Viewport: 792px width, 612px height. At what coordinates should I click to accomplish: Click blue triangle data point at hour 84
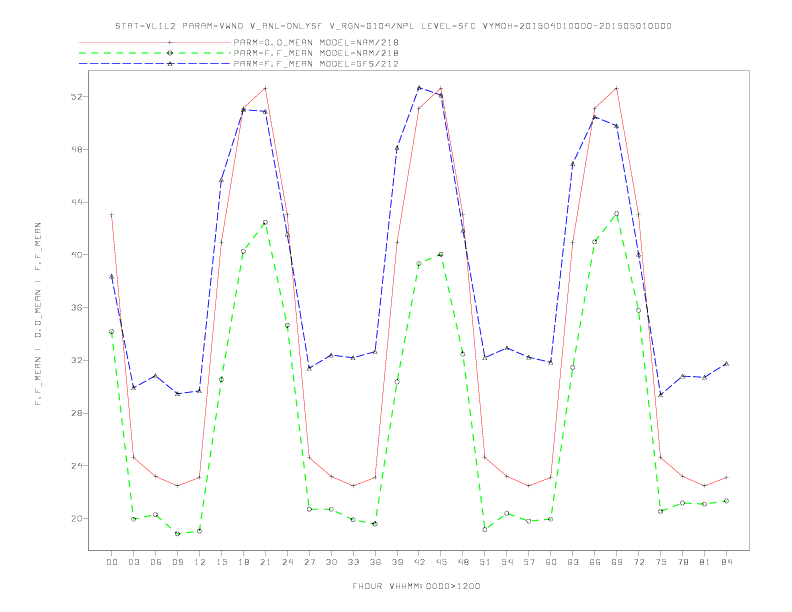(726, 364)
